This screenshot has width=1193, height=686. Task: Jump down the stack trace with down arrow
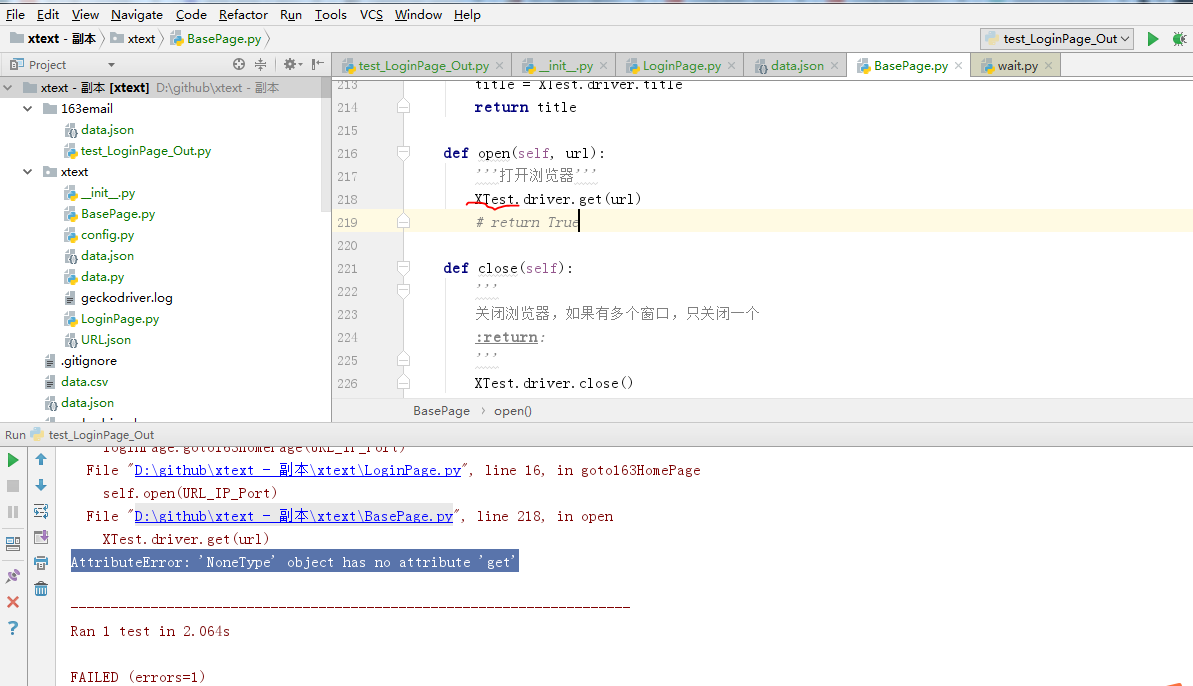pos(41,485)
